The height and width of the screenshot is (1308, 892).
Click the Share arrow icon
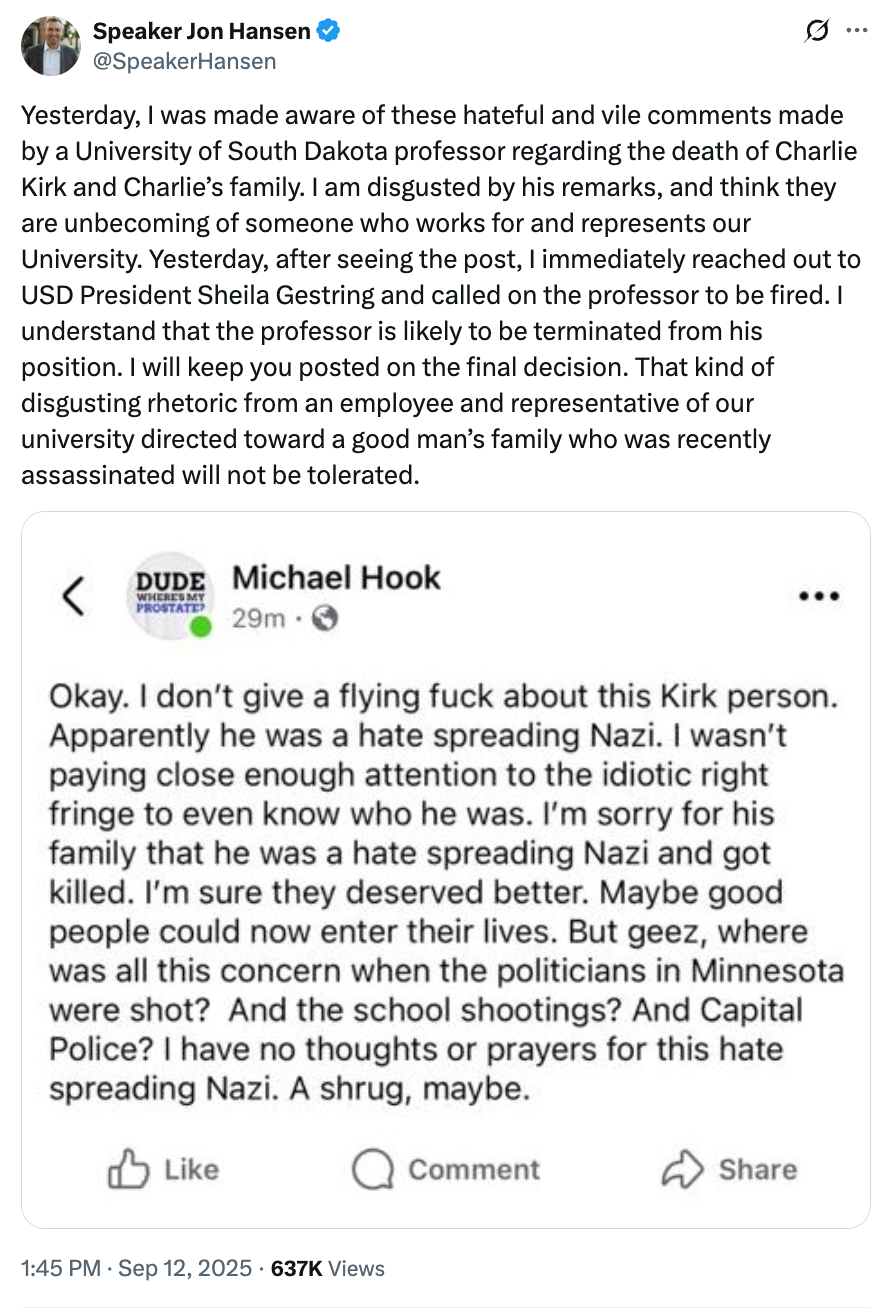click(684, 1169)
